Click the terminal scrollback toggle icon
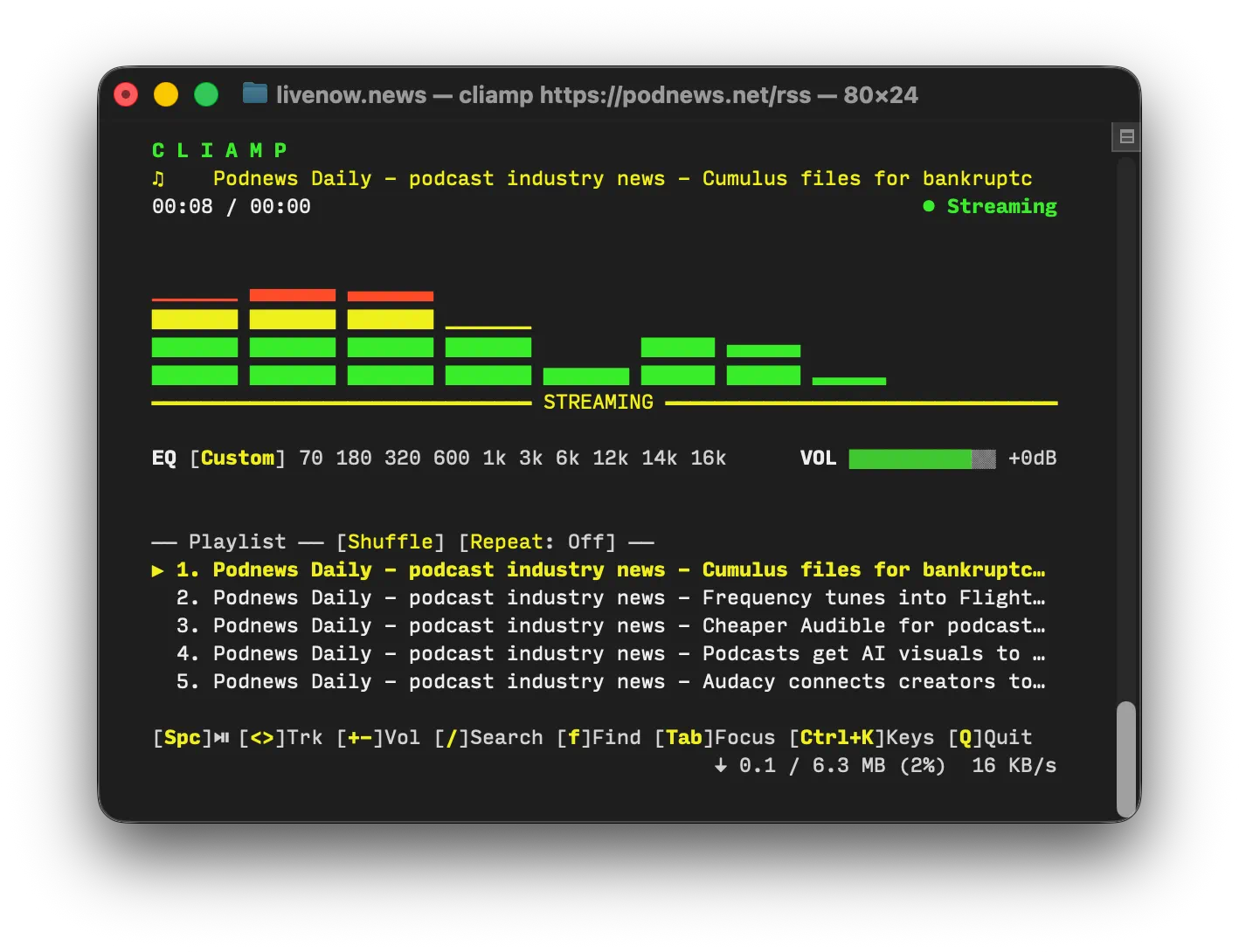The width and height of the screenshot is (1239, 952). click(1126, 136)
